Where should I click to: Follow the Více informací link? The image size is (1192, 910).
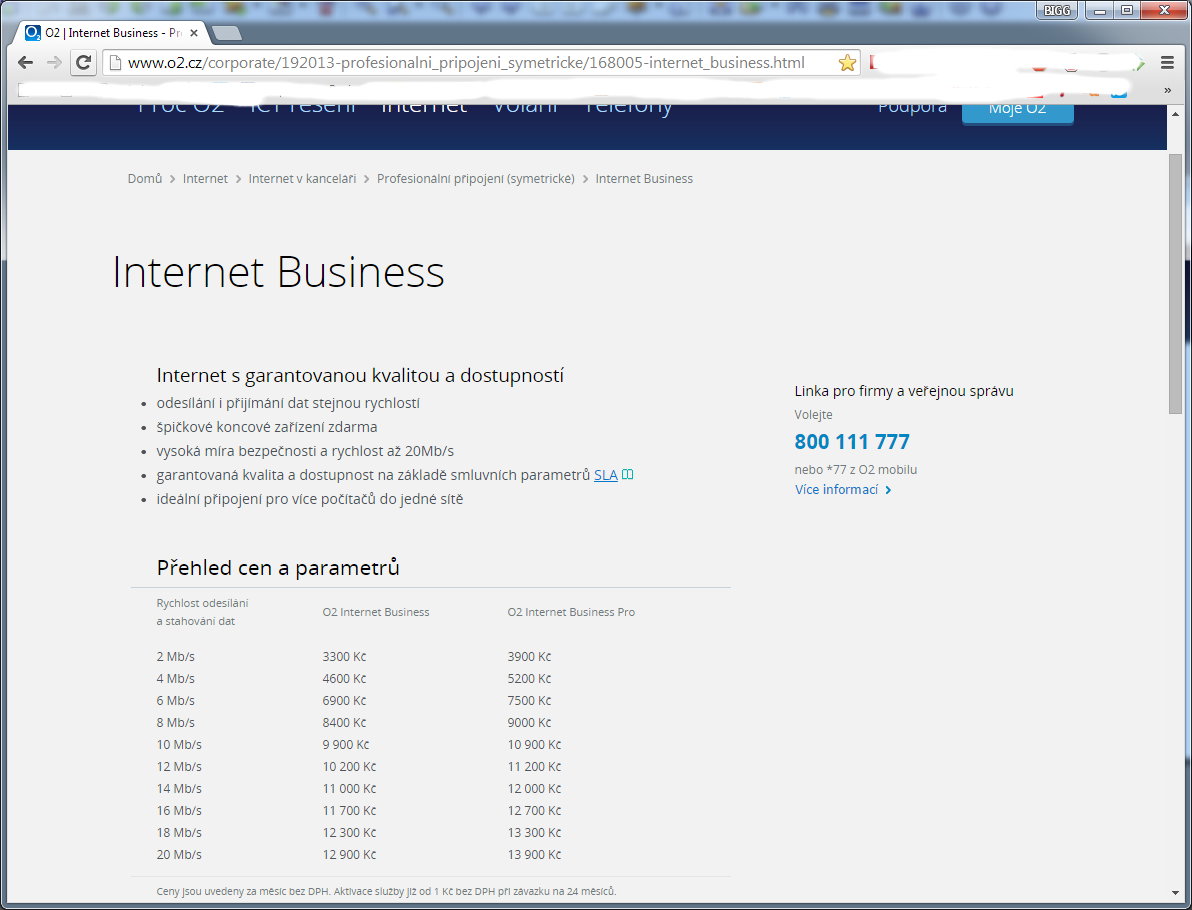pyautogui.click(x=836, y=490)
